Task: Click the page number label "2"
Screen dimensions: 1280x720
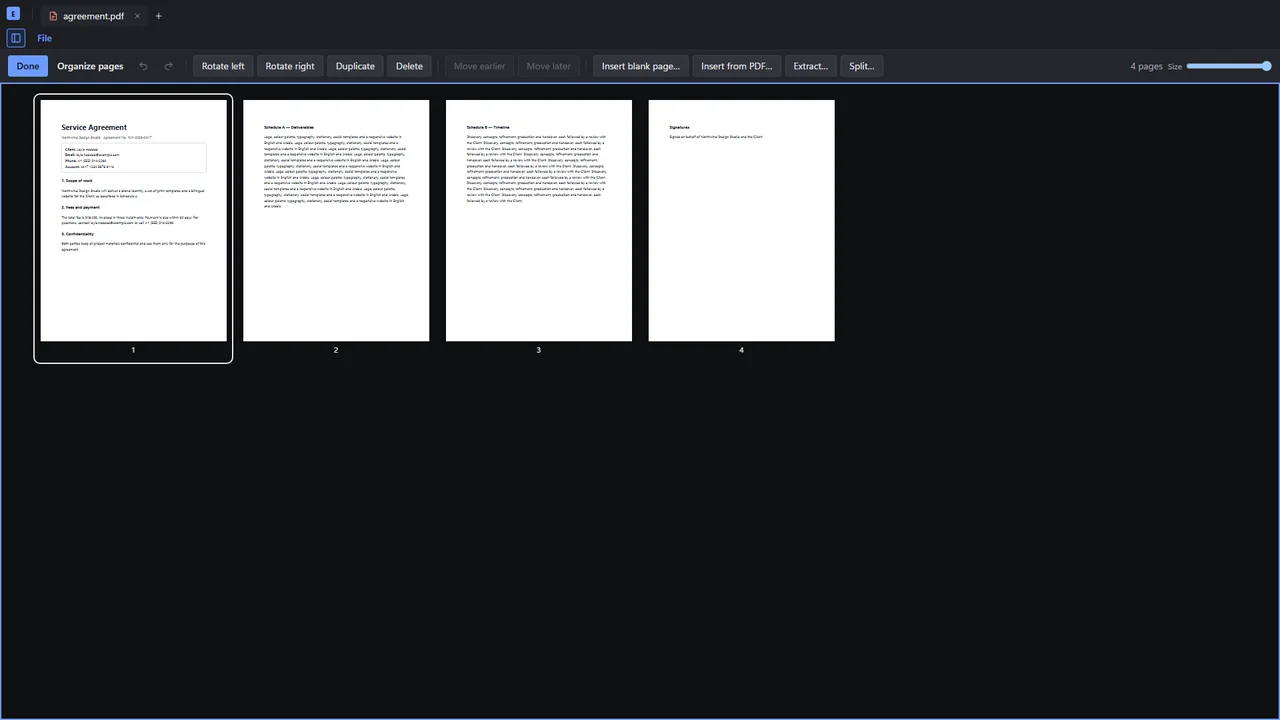Action: [336, 350]
